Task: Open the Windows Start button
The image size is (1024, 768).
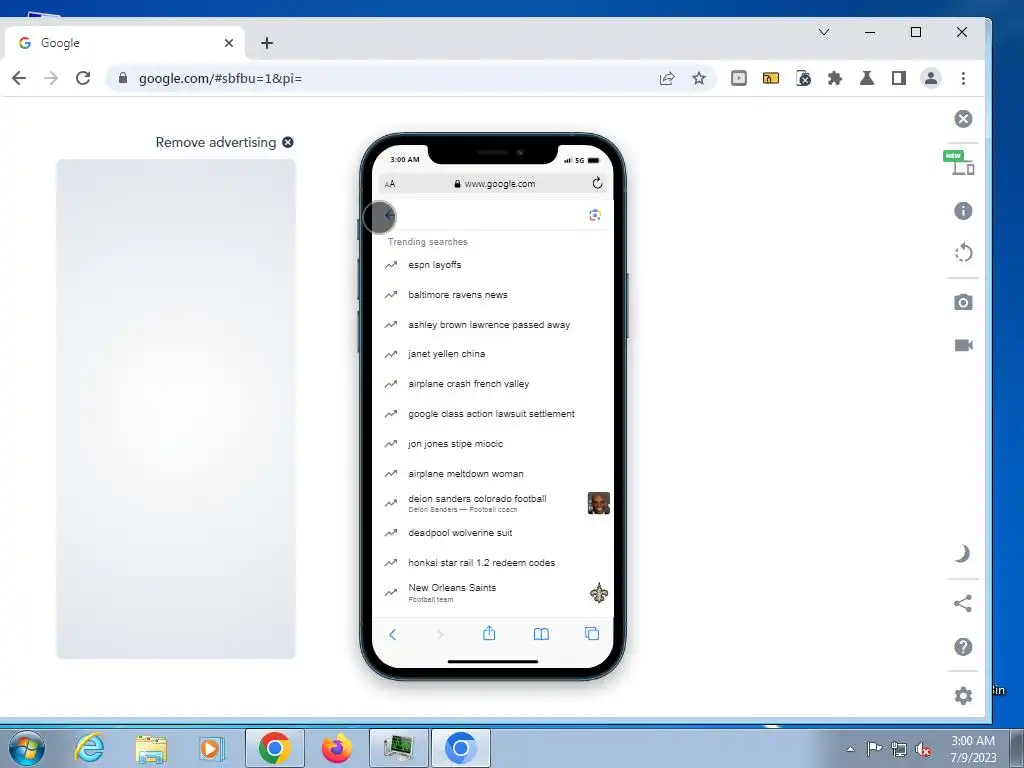Action: coord(27,748)
